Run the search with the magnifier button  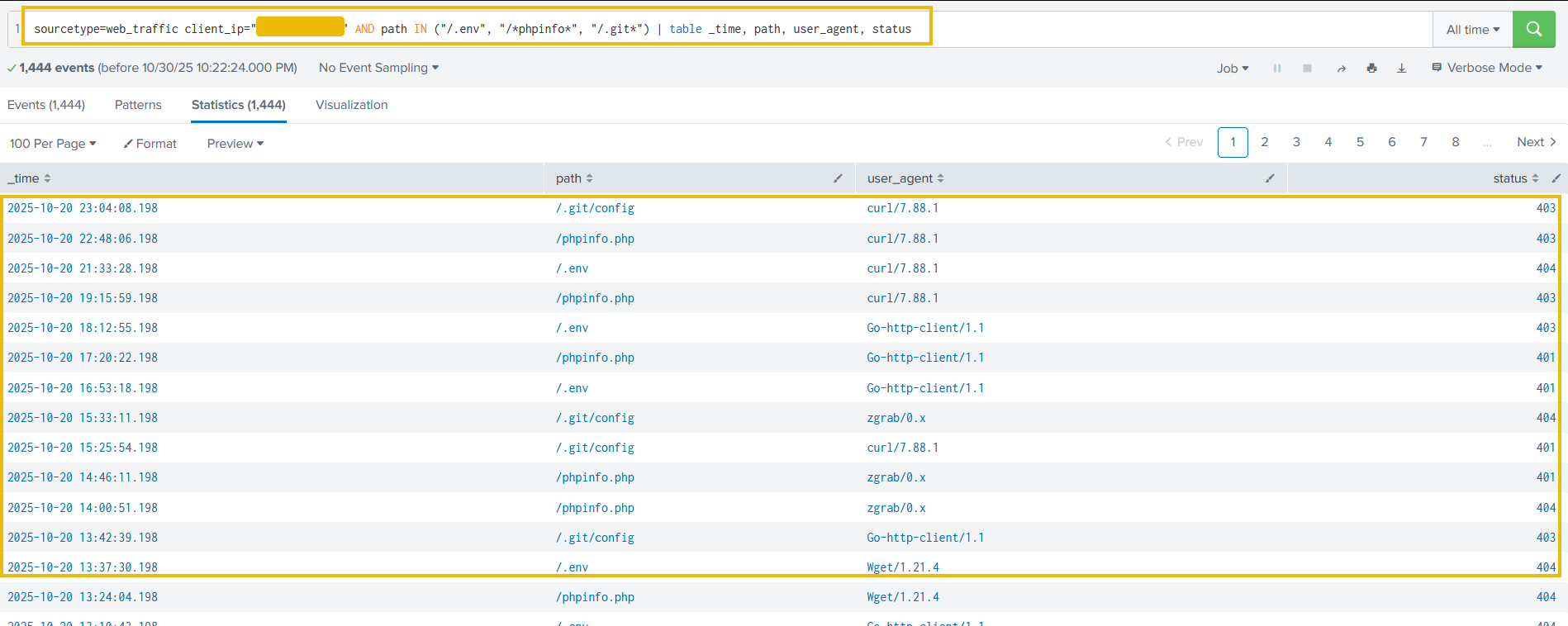[x=1533, y=29]
